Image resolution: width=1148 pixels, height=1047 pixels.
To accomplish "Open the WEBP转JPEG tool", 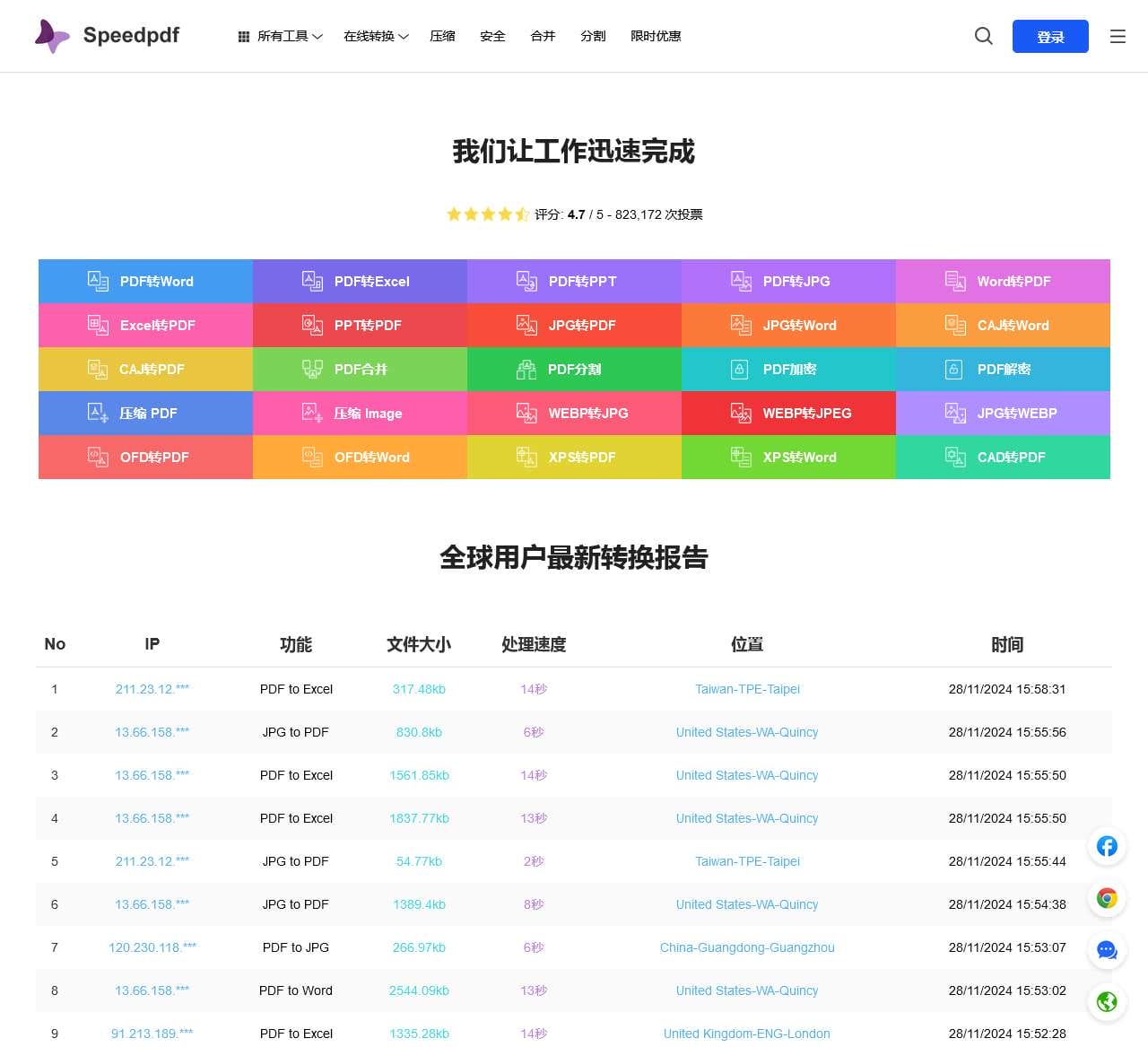I will point(788,413).
